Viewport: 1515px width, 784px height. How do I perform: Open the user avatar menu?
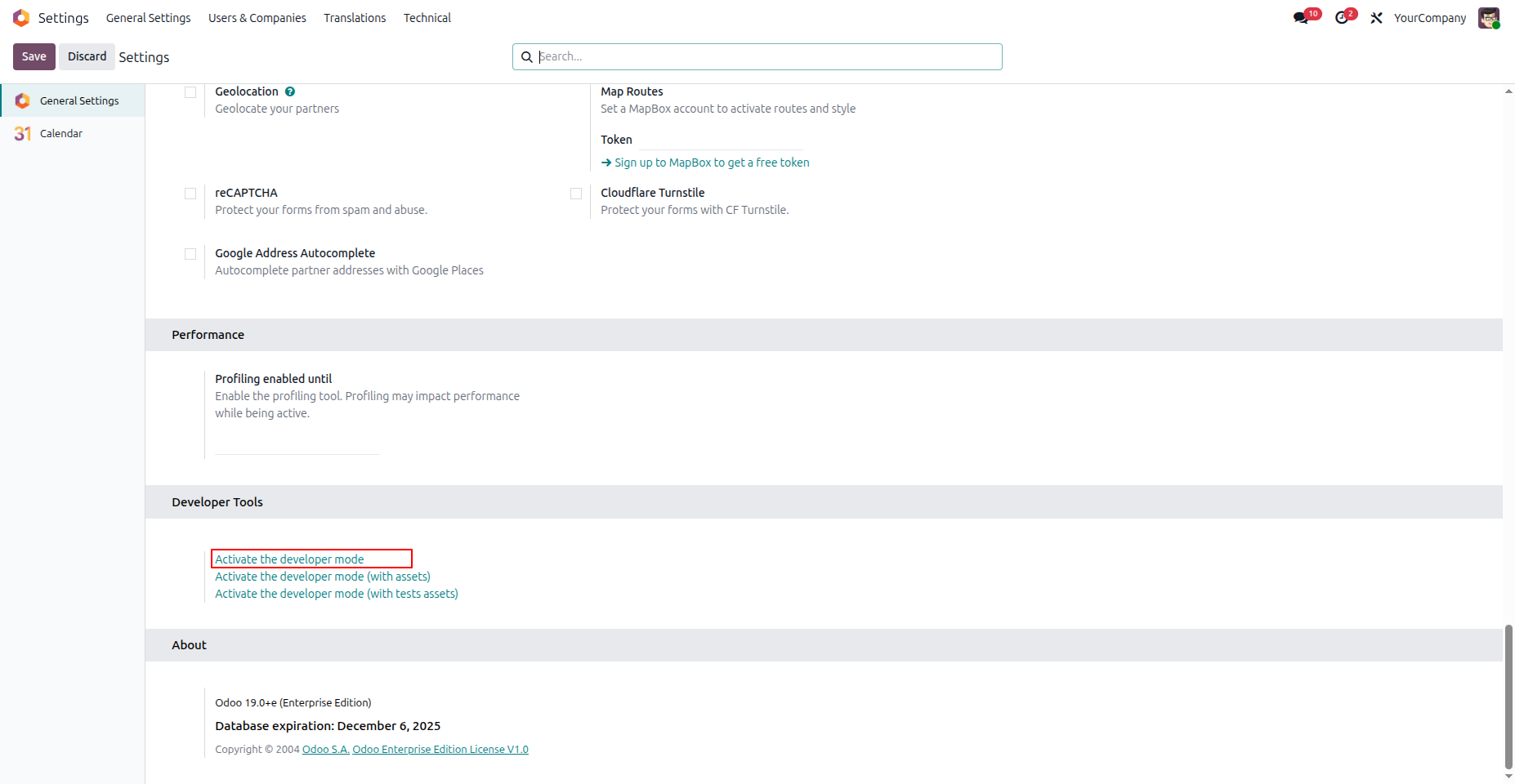click(x=1489, y=18)
